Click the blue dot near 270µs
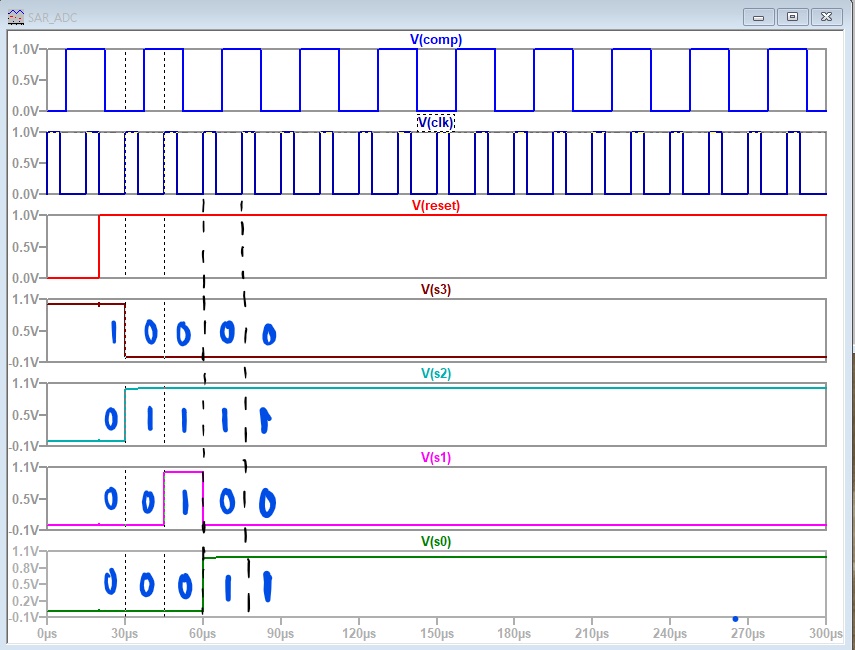The height and width of the screenshot is (650, 855). (735, 619)
